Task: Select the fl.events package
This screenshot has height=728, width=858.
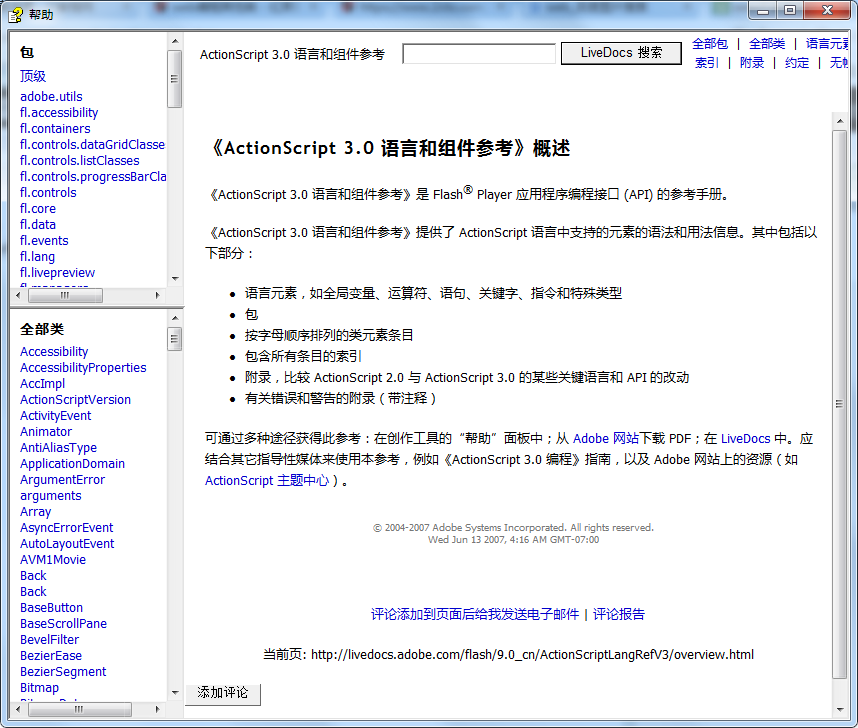Action: (43, 240)
